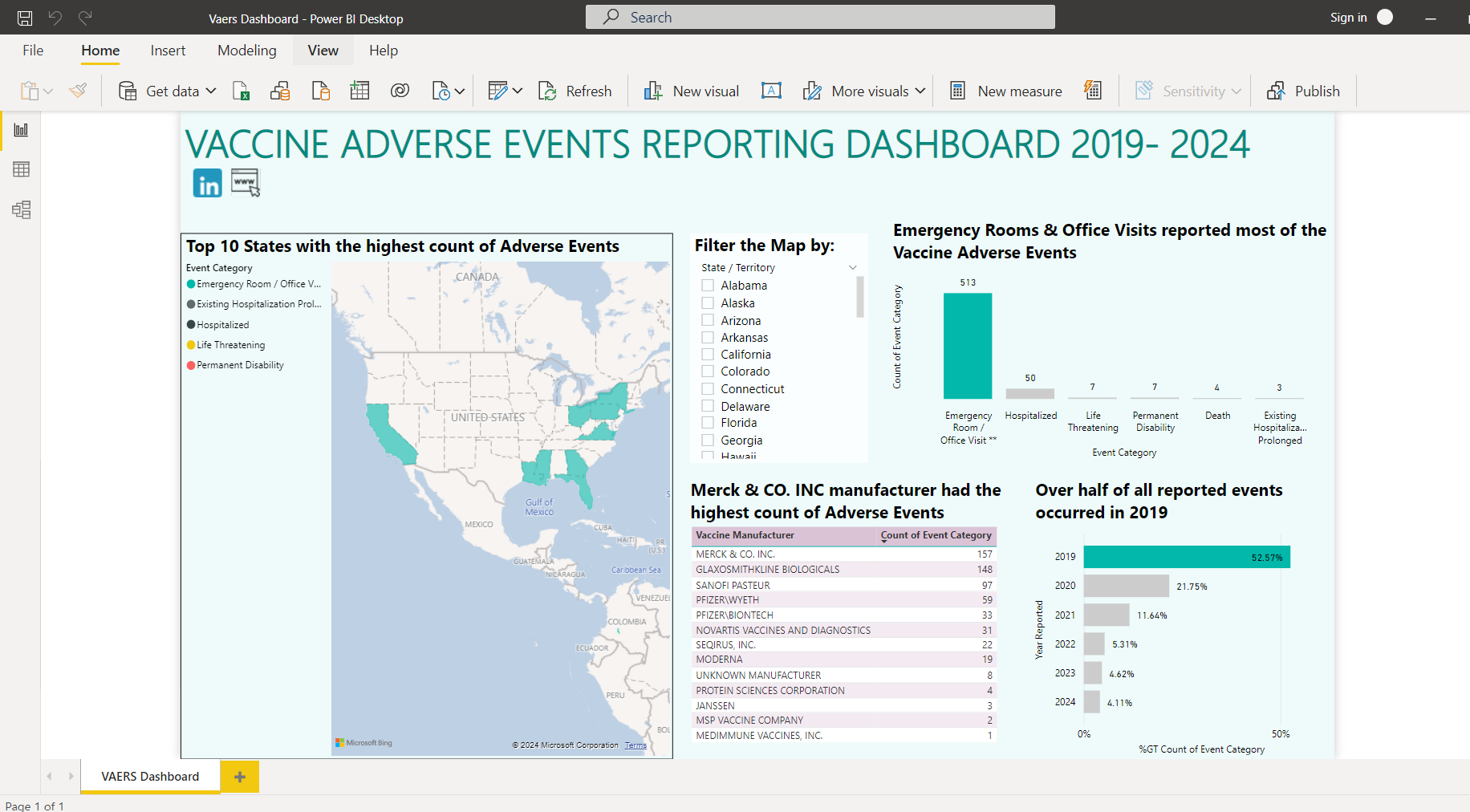Tick the California state checkbox
The height and width of the screenshot is (812, 1470).
pyautogui.click(x=708, y=355)
